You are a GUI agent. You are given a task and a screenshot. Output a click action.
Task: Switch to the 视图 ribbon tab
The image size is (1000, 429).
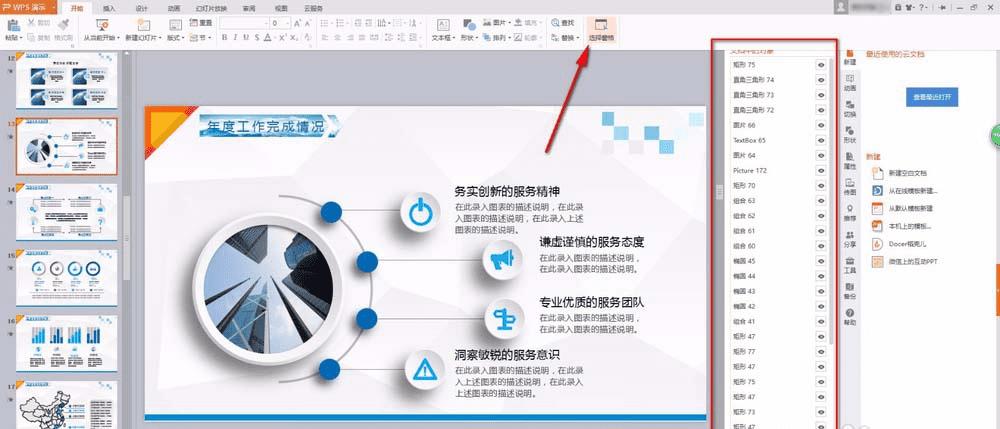point(281,8)
